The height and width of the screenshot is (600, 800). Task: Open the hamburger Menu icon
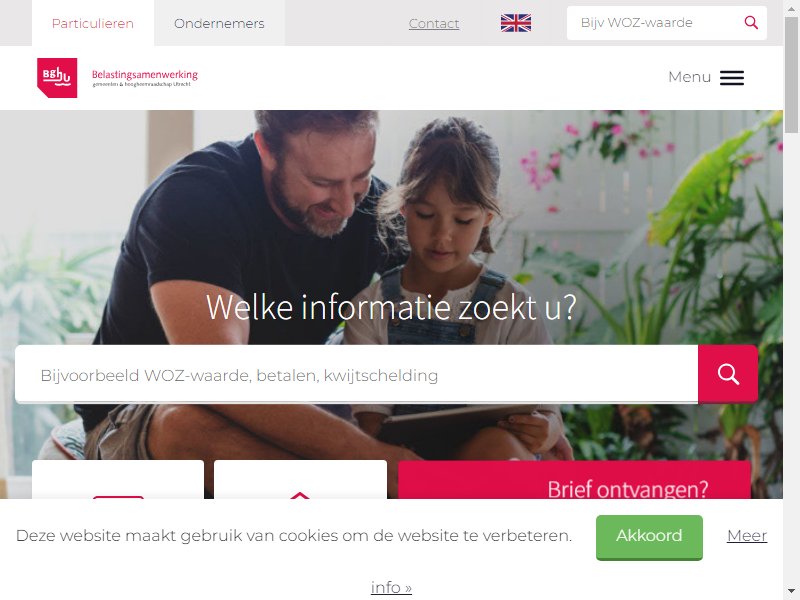pos(732,78)
